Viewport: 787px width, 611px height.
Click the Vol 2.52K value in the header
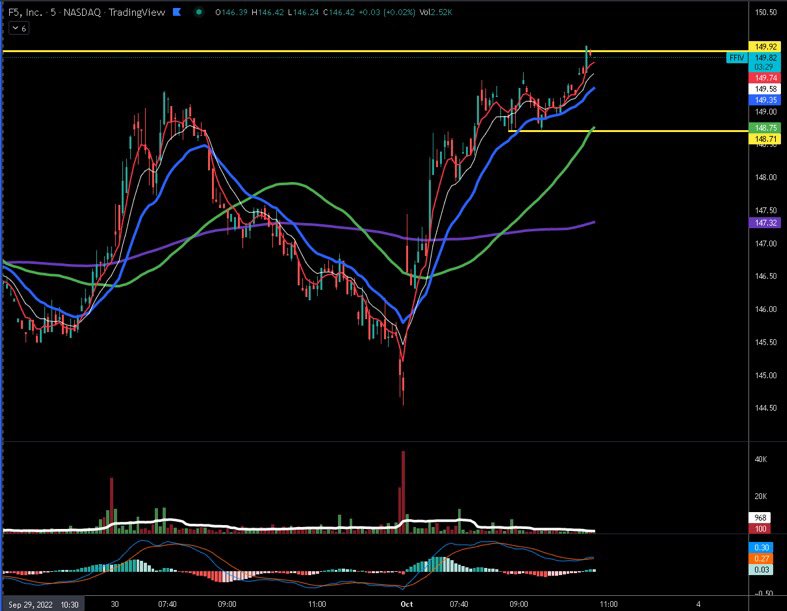point(436,12)
